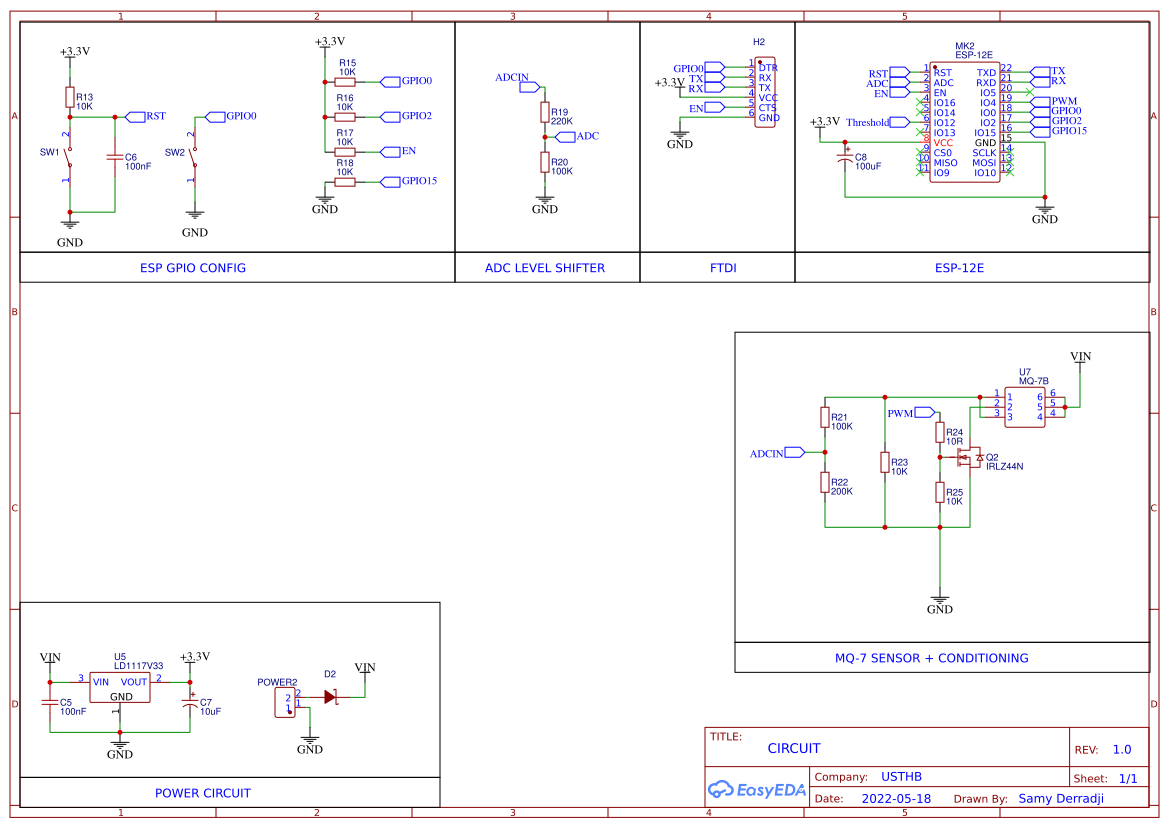Select the 10uF capacitor C7
This screenshot has width=1169, height=828.
click(190, 705)
